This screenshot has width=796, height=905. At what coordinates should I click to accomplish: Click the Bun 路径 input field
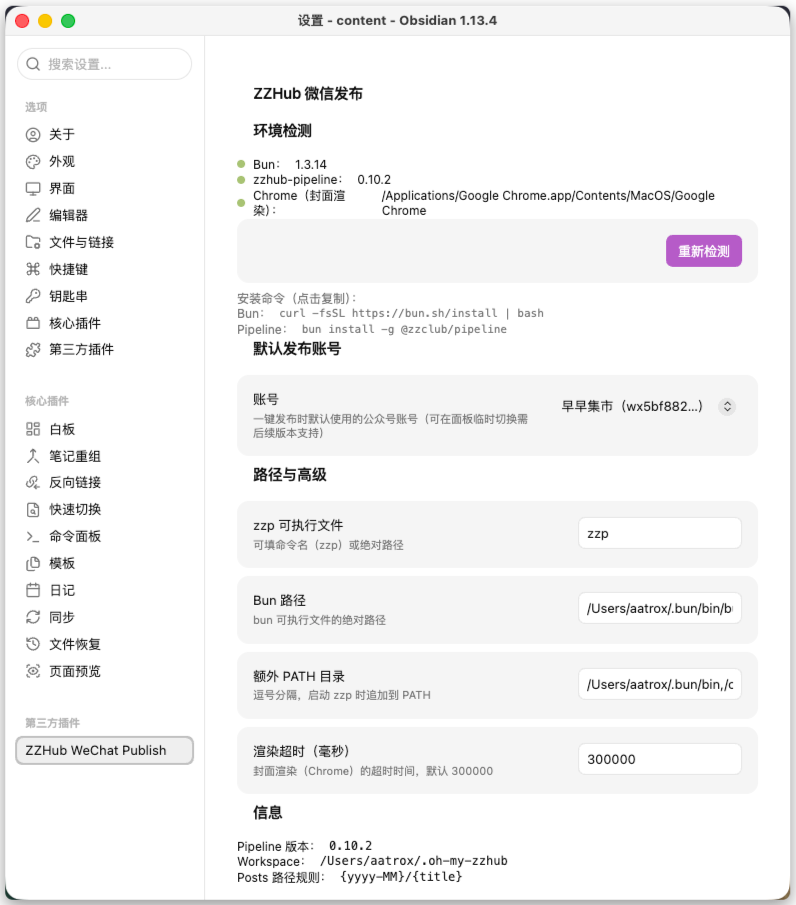pyautogui.click(x=660, y=608)
